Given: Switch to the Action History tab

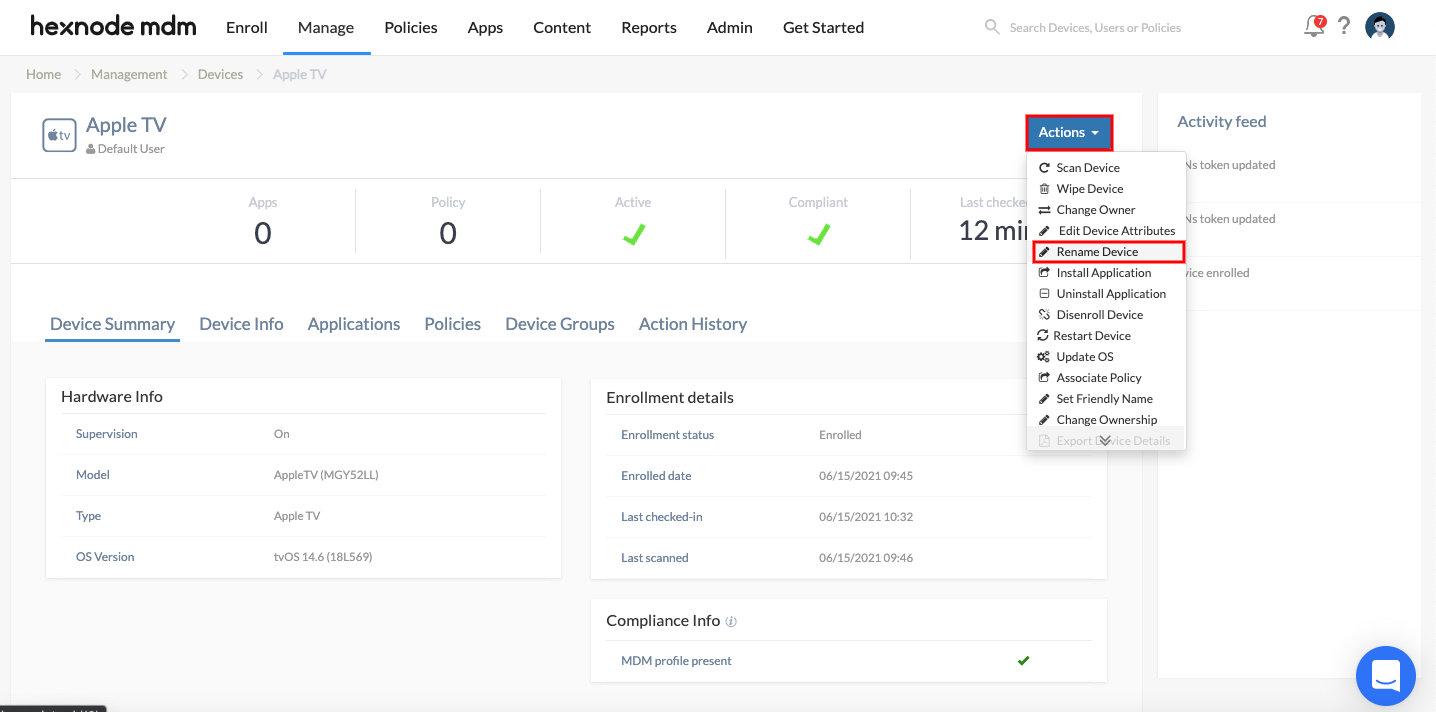Looking at the screenshot, I should tap(693, 324).
